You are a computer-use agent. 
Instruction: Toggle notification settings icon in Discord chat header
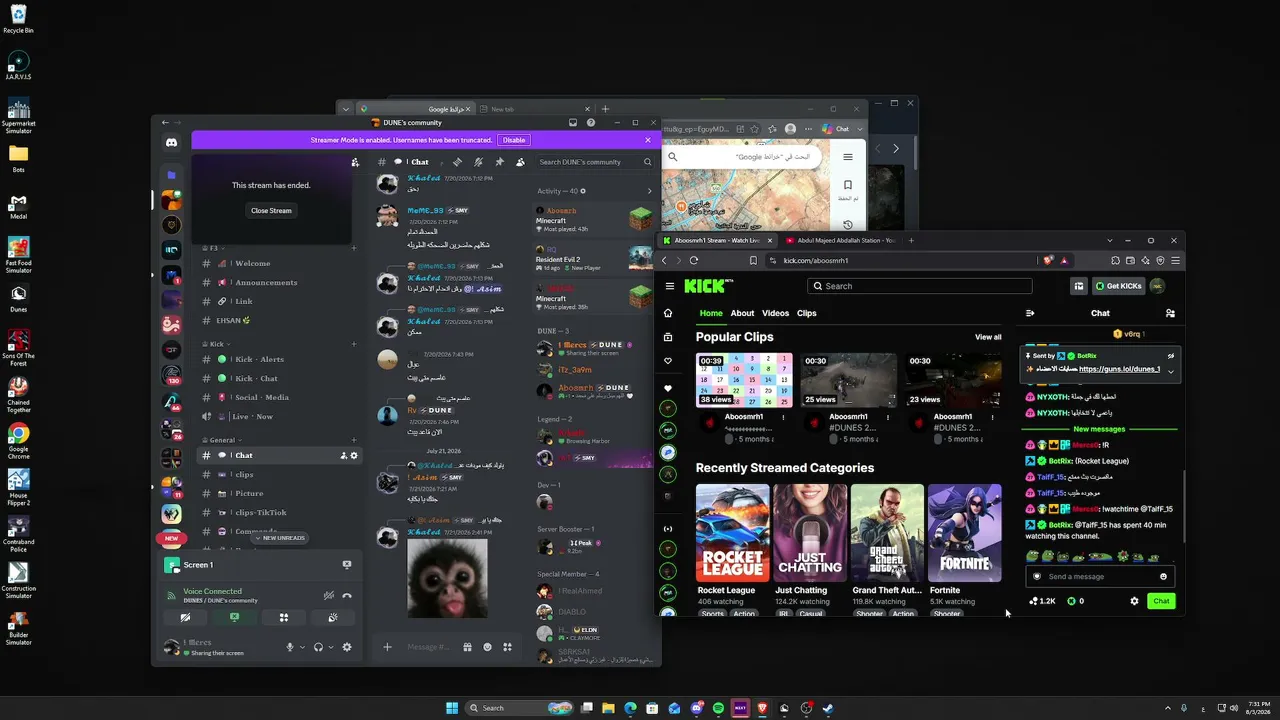pos(478,162)
